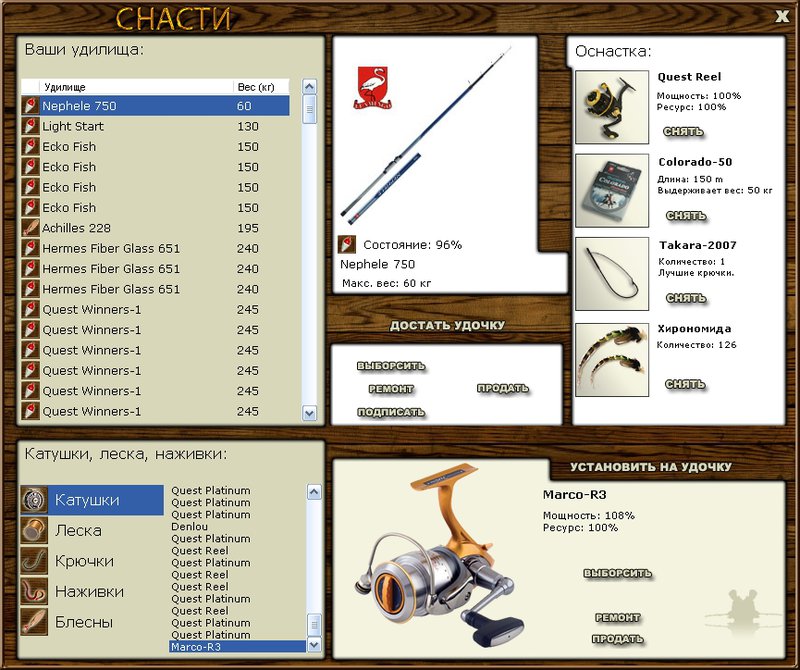Sell the rod using its ПРОДАТЬ button
The image size is (800, 670).
[503, 388]
